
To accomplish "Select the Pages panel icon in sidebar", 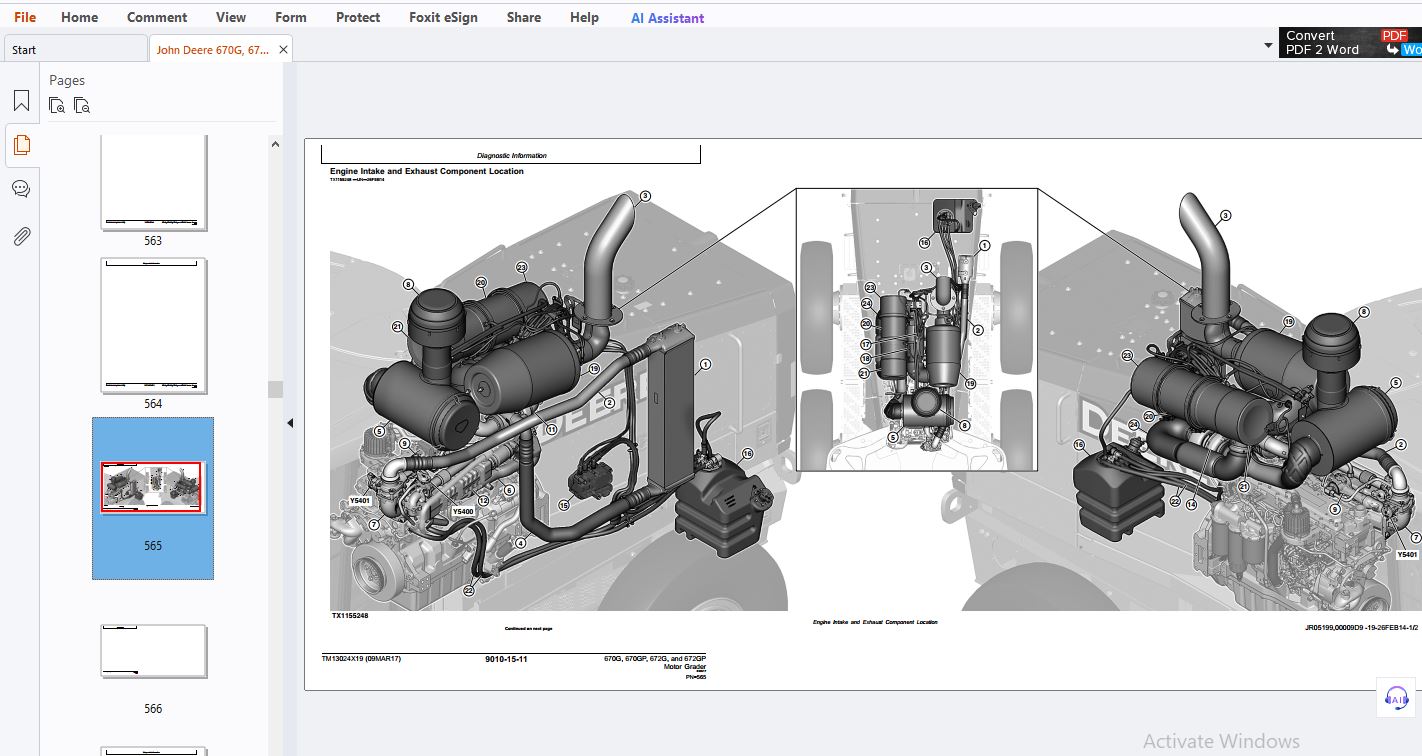I will coord(21,145).
